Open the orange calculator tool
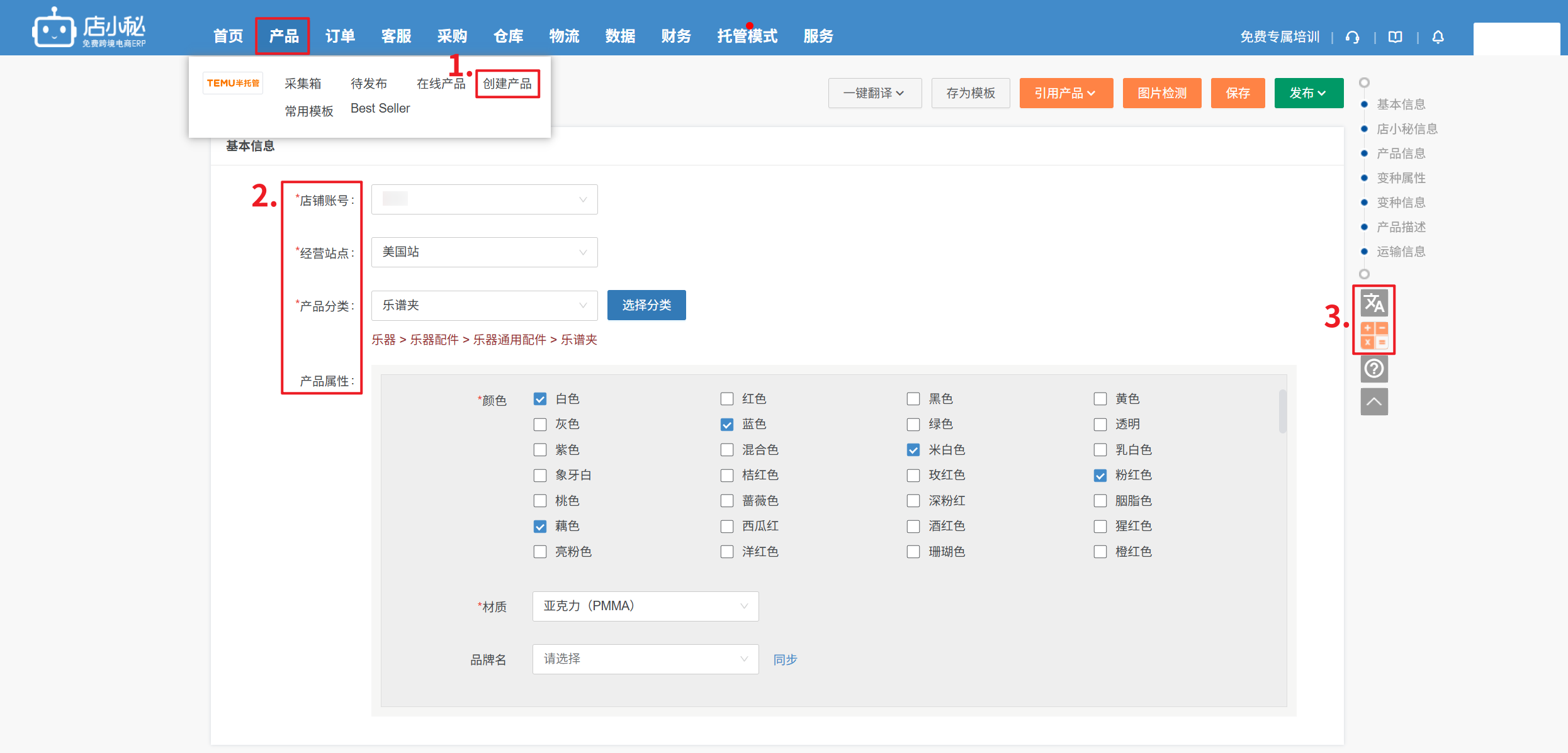Image resolution: width=1568 pixels, height=753 pixels. click(x=1373, y=335)
